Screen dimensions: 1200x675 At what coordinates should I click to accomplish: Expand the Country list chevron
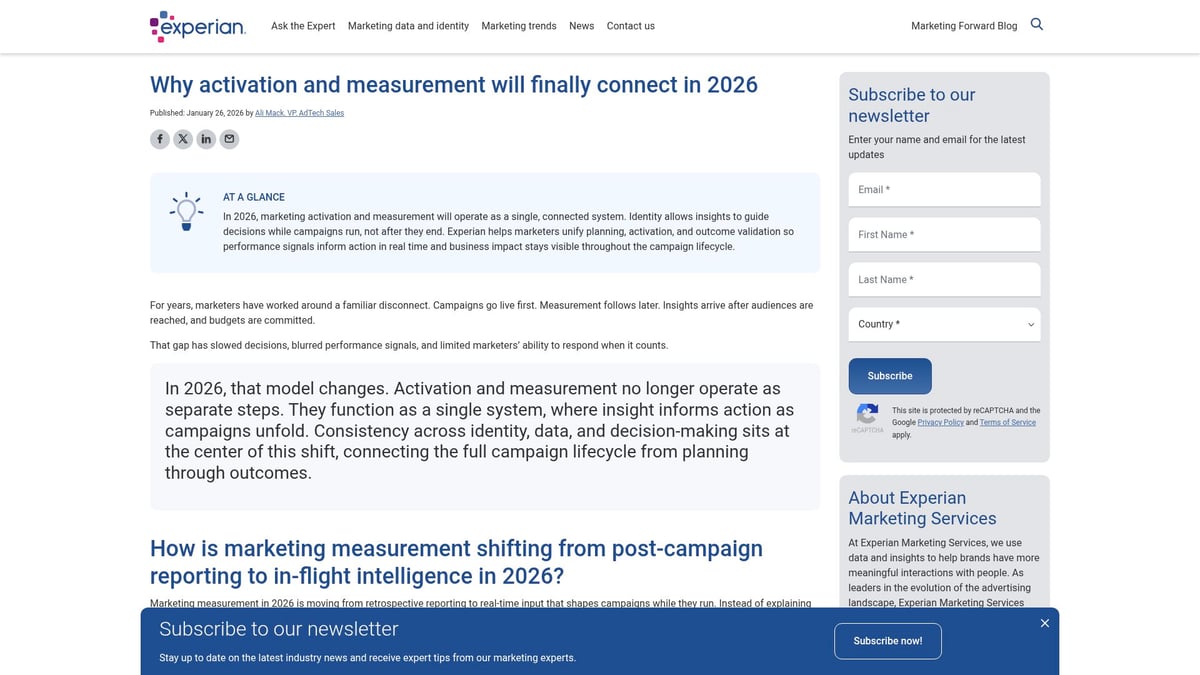click(x=1030, y=324)
